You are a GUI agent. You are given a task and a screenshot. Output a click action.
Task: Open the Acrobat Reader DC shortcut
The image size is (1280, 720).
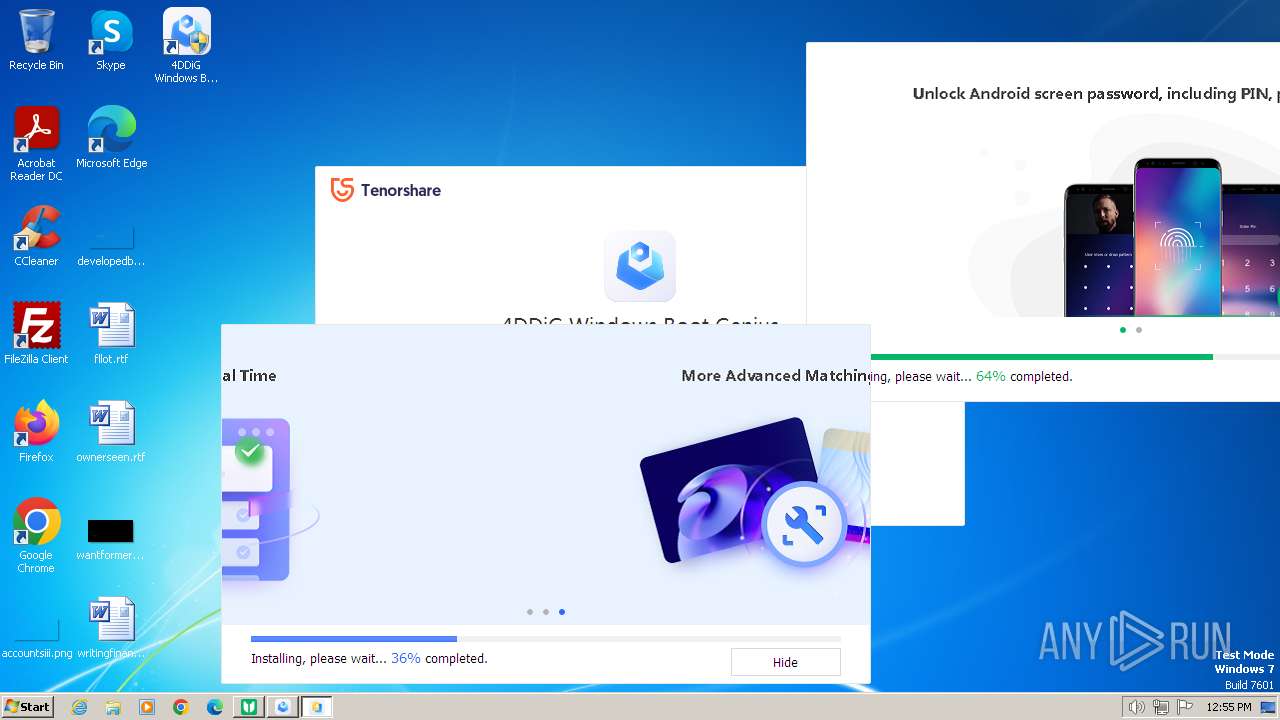[36, 144]
